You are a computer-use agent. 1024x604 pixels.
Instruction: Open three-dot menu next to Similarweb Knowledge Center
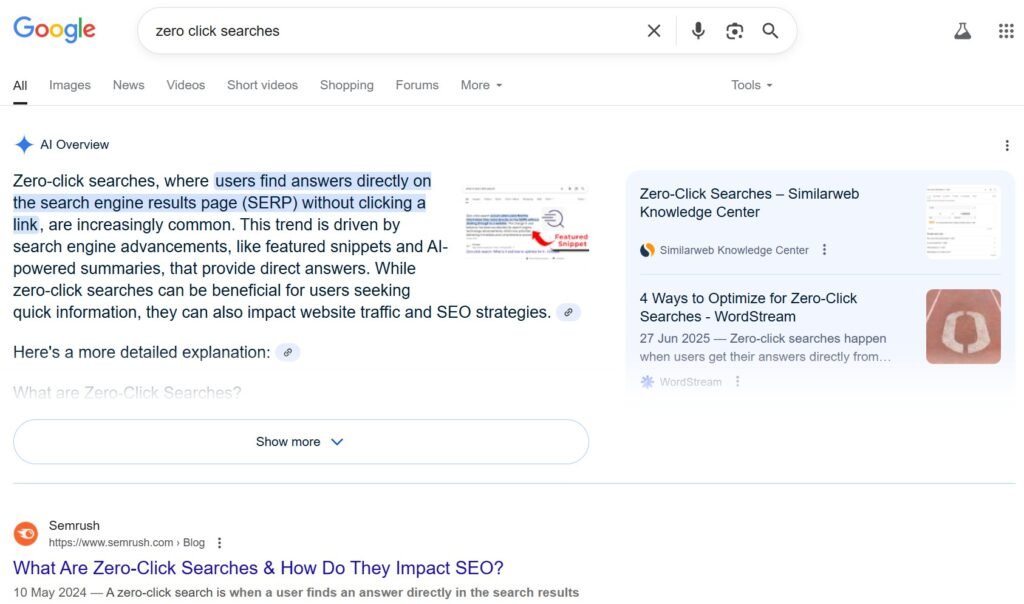[824, 249]
